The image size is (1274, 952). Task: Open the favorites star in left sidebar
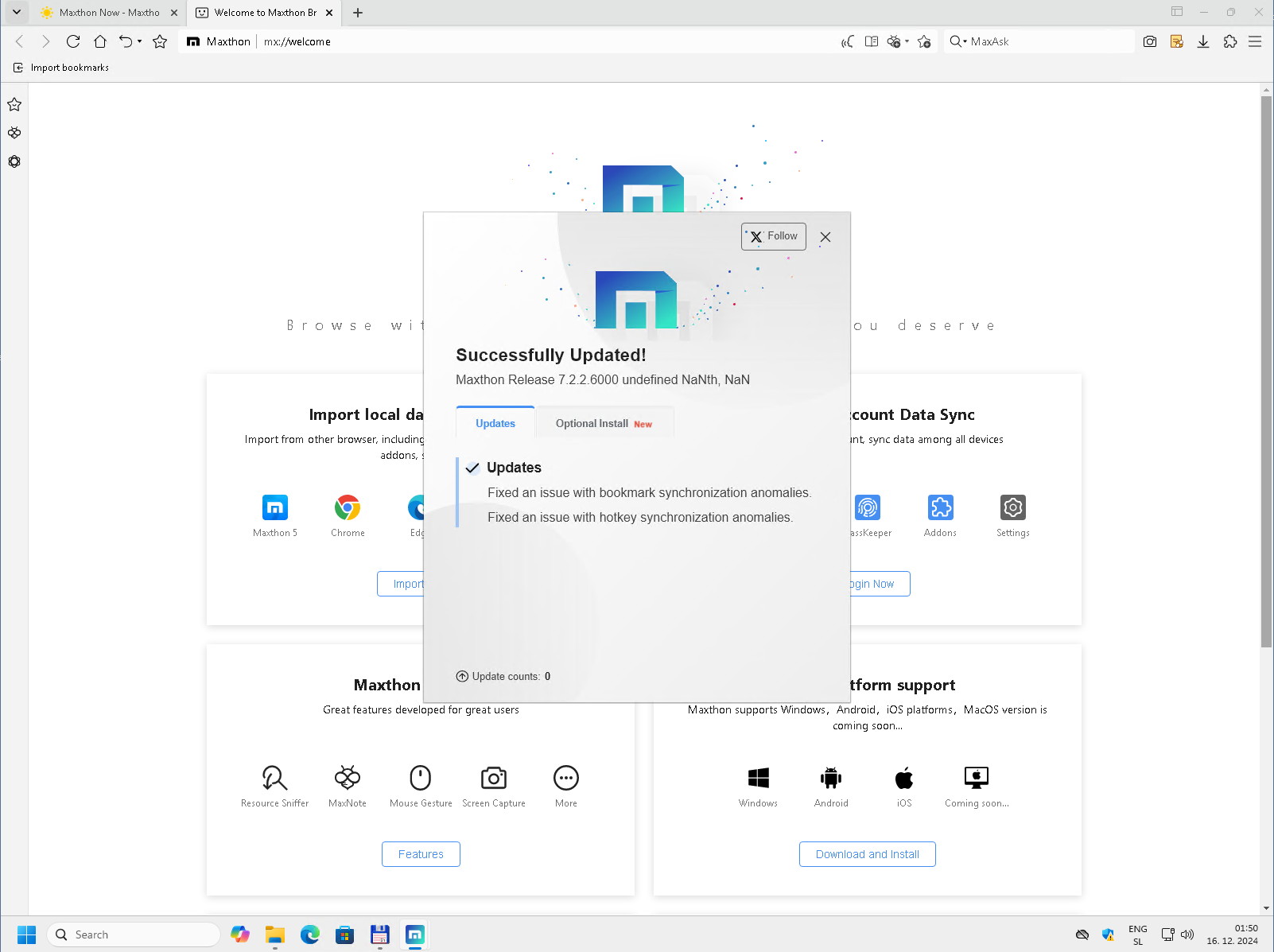tap(14, 104)
